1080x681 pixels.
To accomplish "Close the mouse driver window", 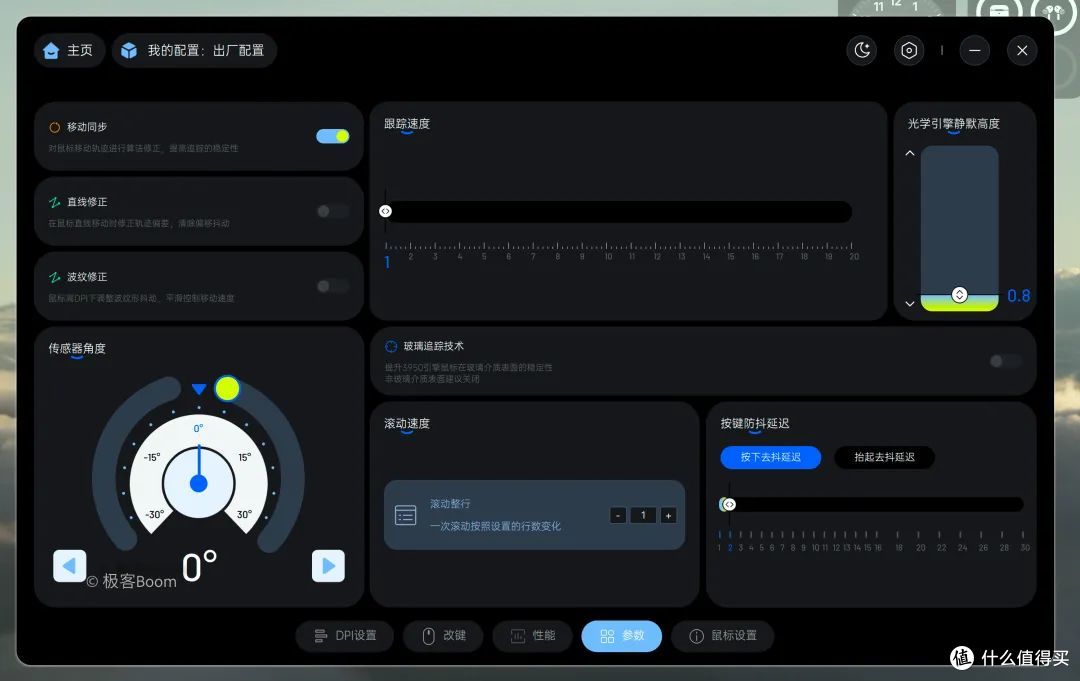I will point(1022,50).
